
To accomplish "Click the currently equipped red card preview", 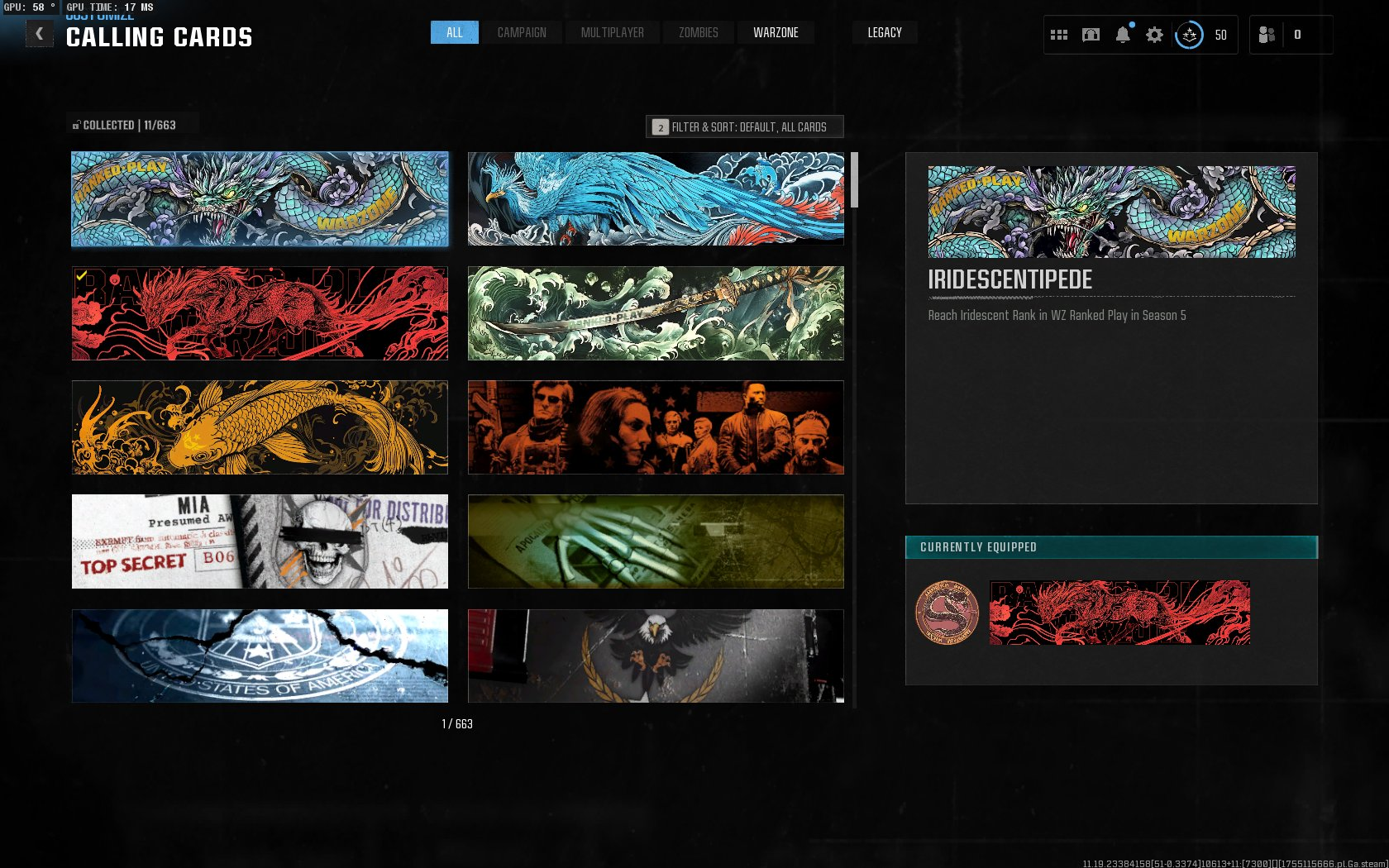I will pos(1119,613).
